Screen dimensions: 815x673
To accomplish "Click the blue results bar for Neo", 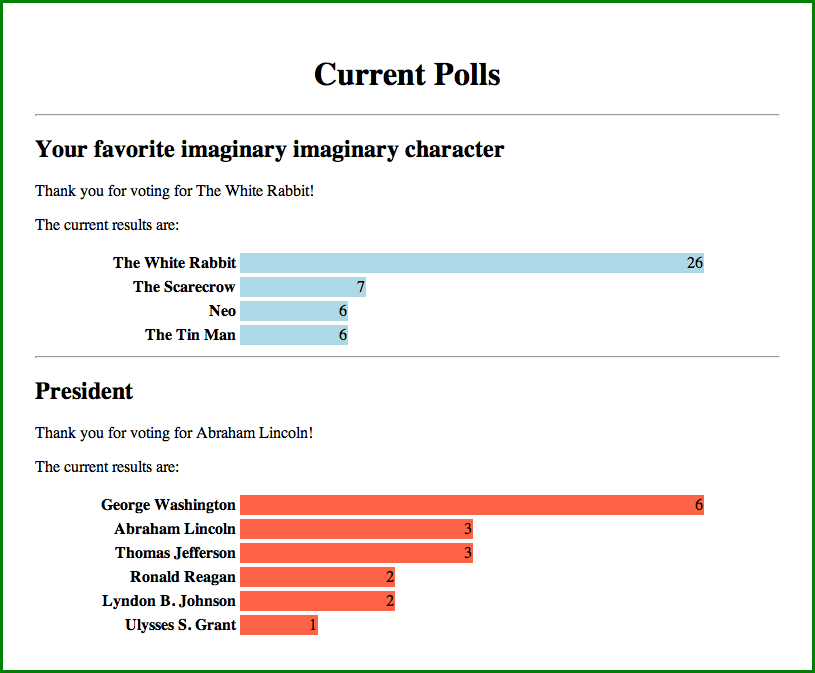I will point(293,311).
